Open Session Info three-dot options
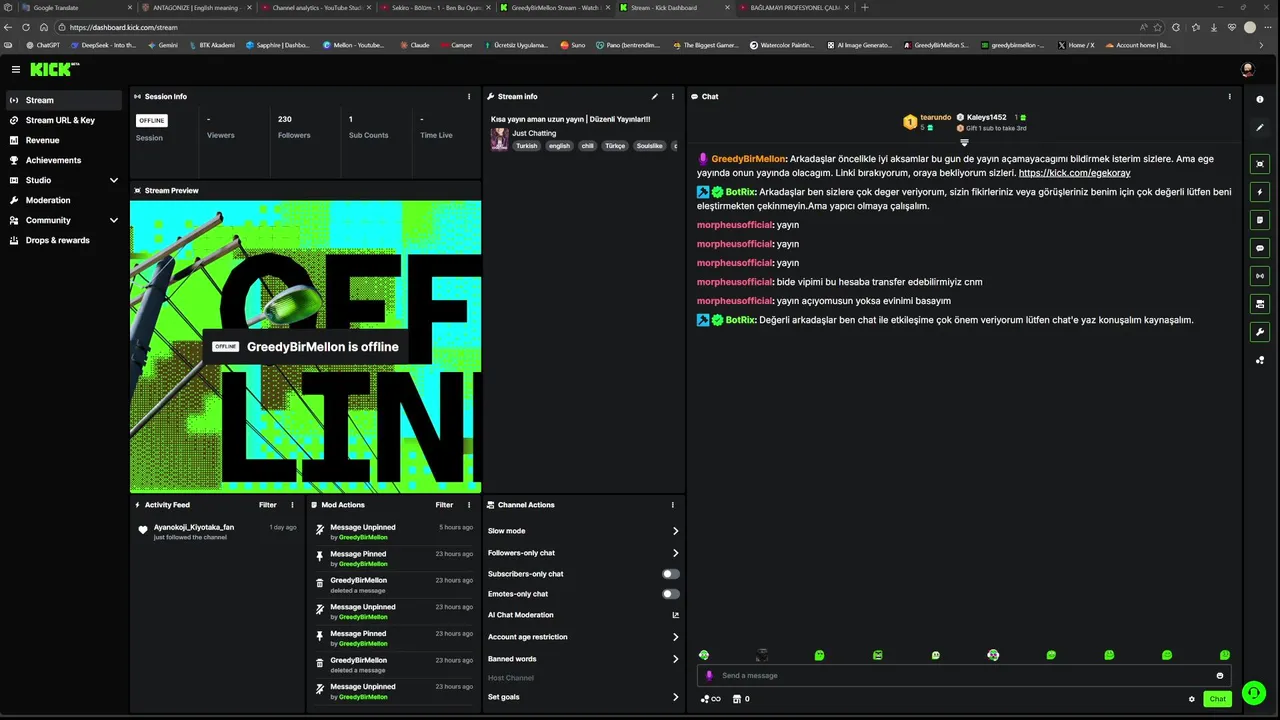The height and width of the screenshot is (720, 1280). (x=469, y=97)
